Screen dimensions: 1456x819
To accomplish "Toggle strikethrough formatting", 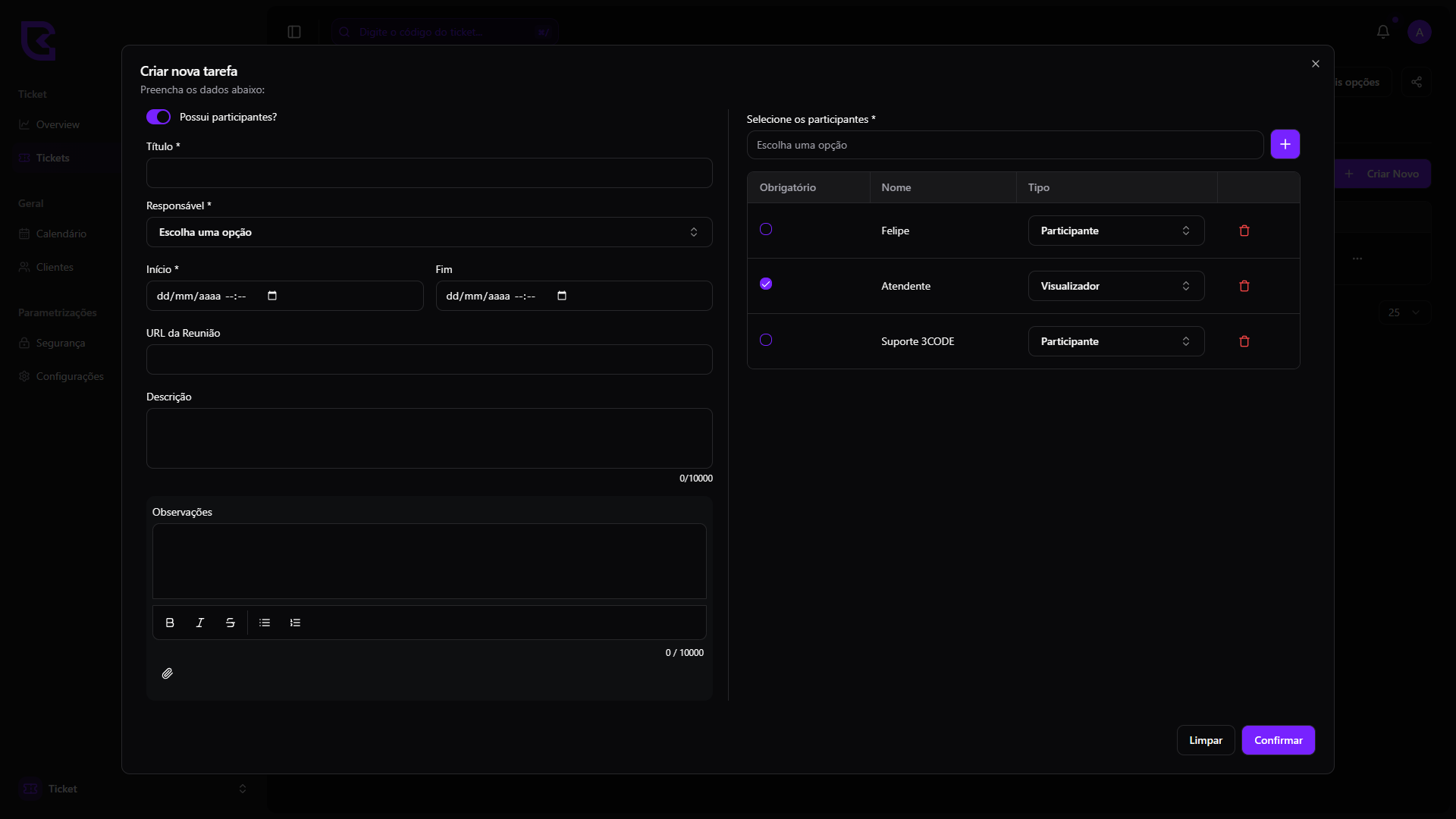I will pos(231,623).
